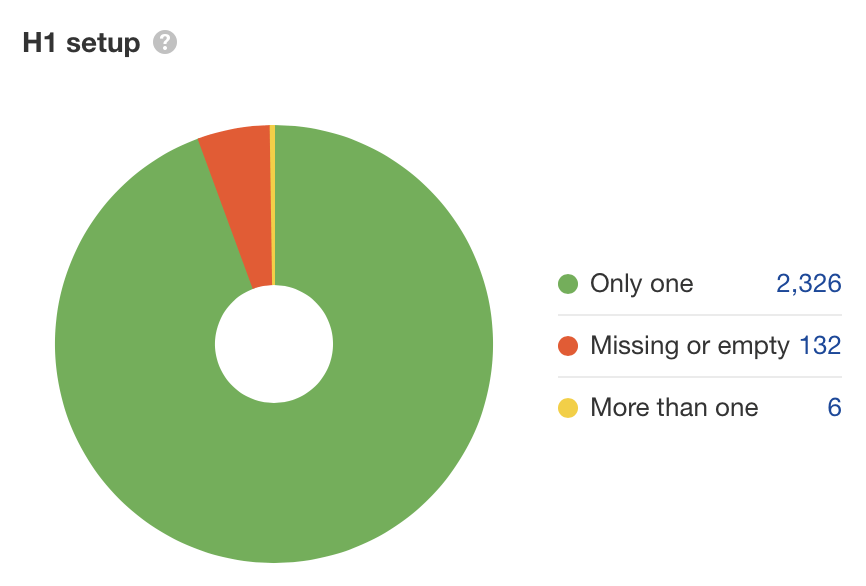Click the word 'Missing' in the legend

[628, 346]
